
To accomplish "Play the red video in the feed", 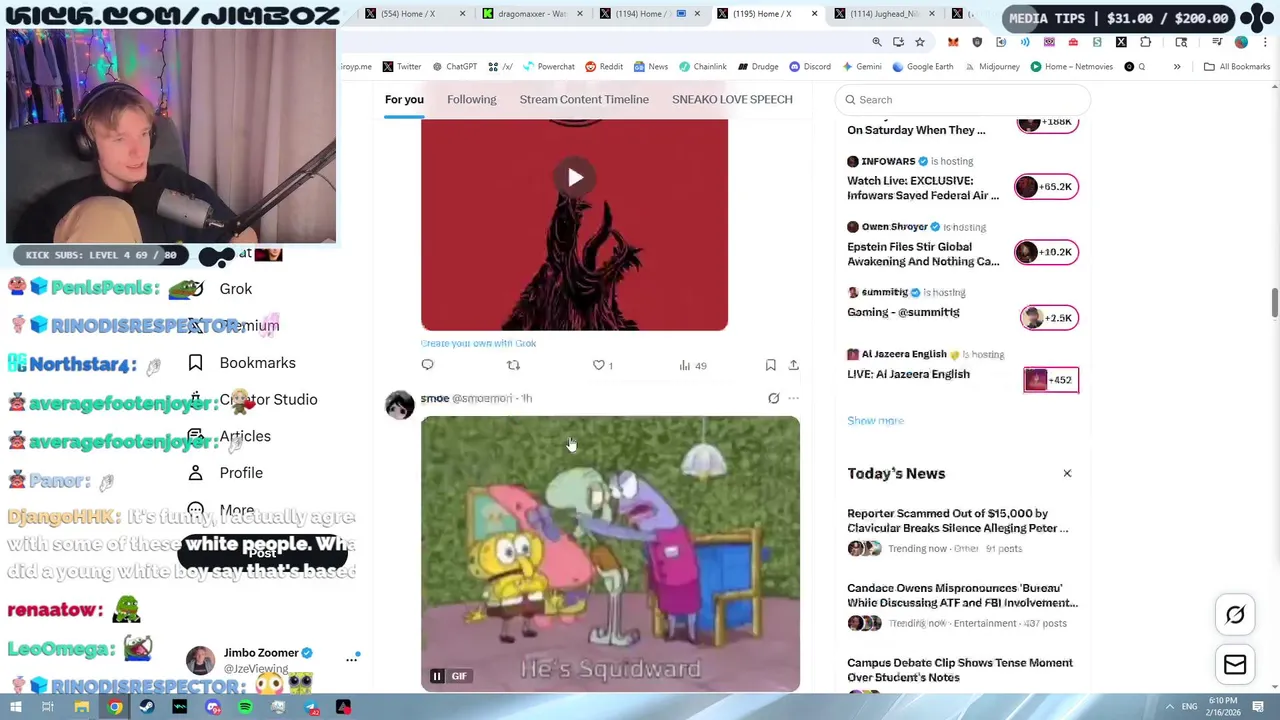I will point(575,178).
